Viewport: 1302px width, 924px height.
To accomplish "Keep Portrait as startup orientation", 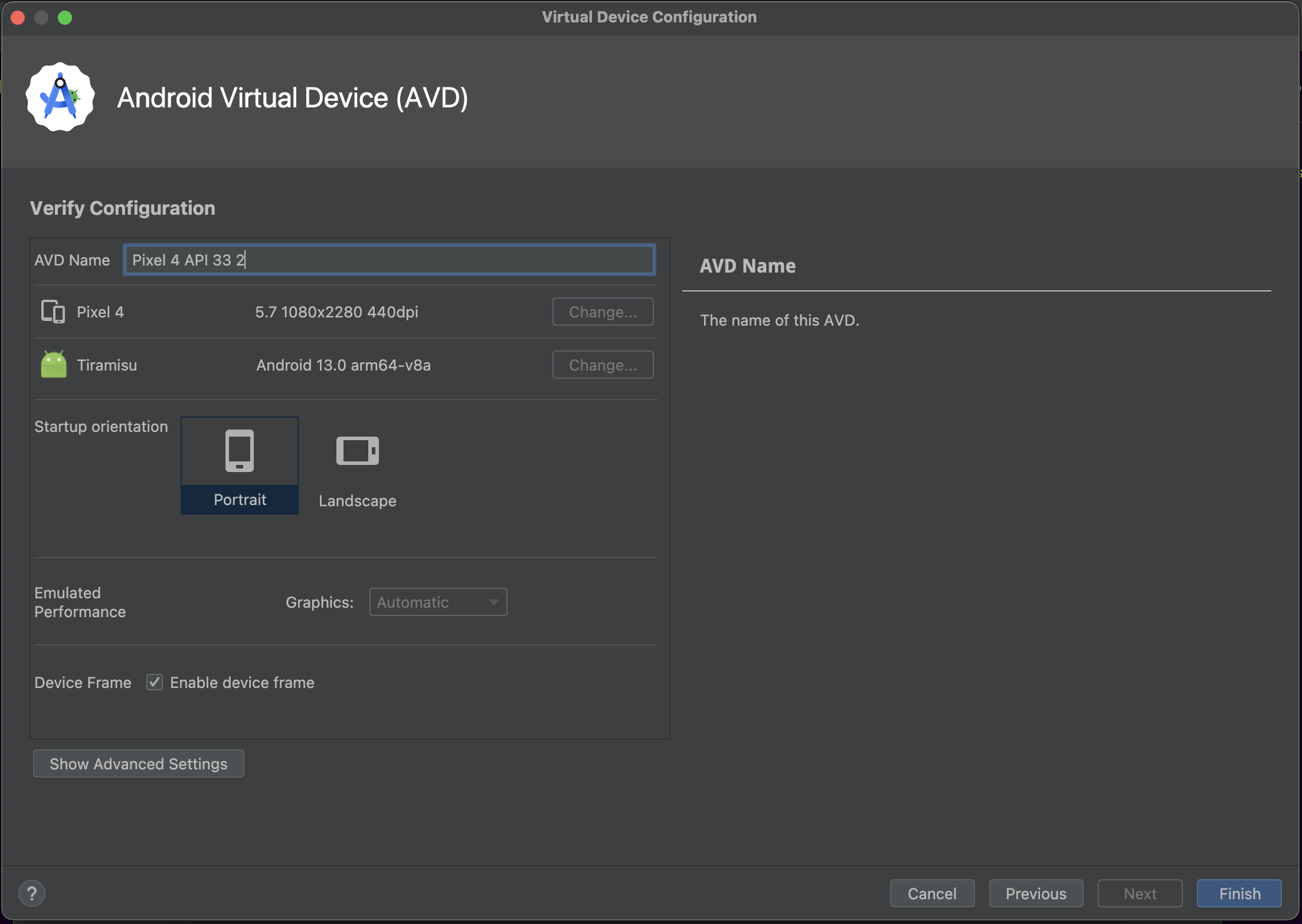I will coord(239,466).
